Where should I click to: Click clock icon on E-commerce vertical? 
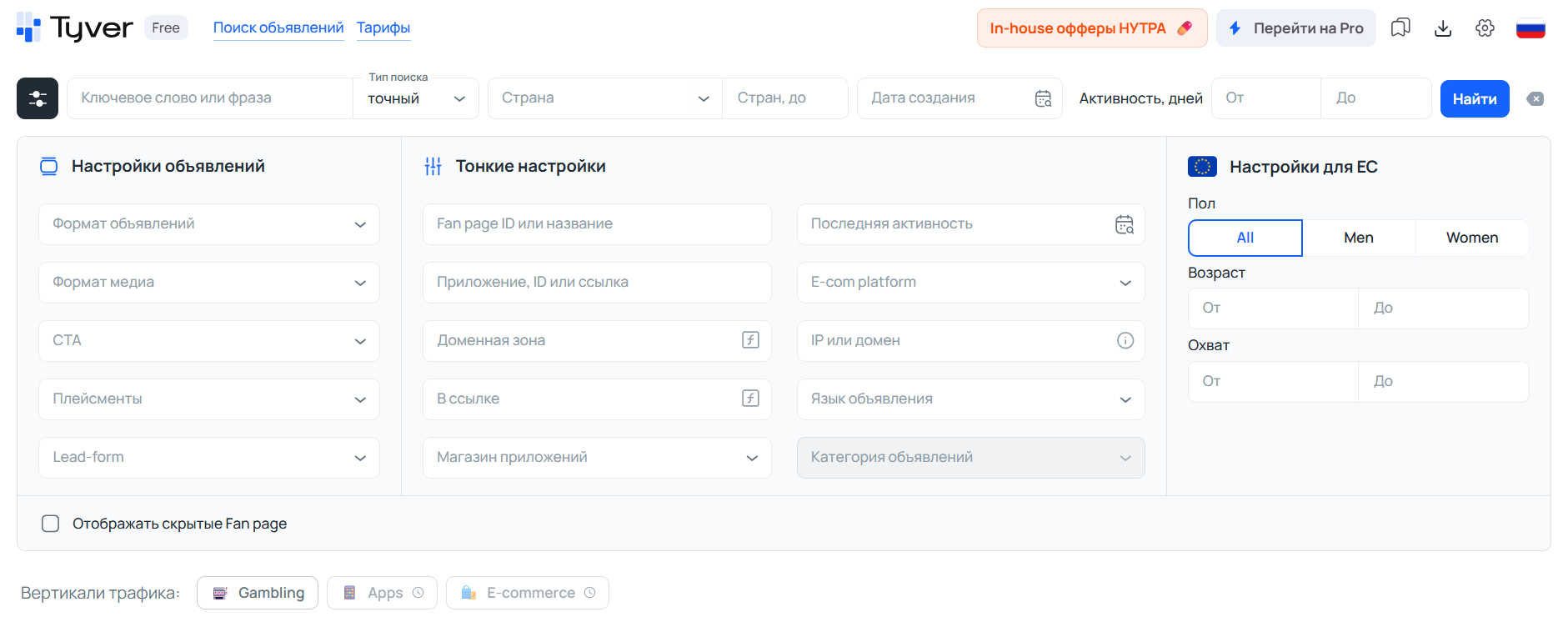click(590, 593)
